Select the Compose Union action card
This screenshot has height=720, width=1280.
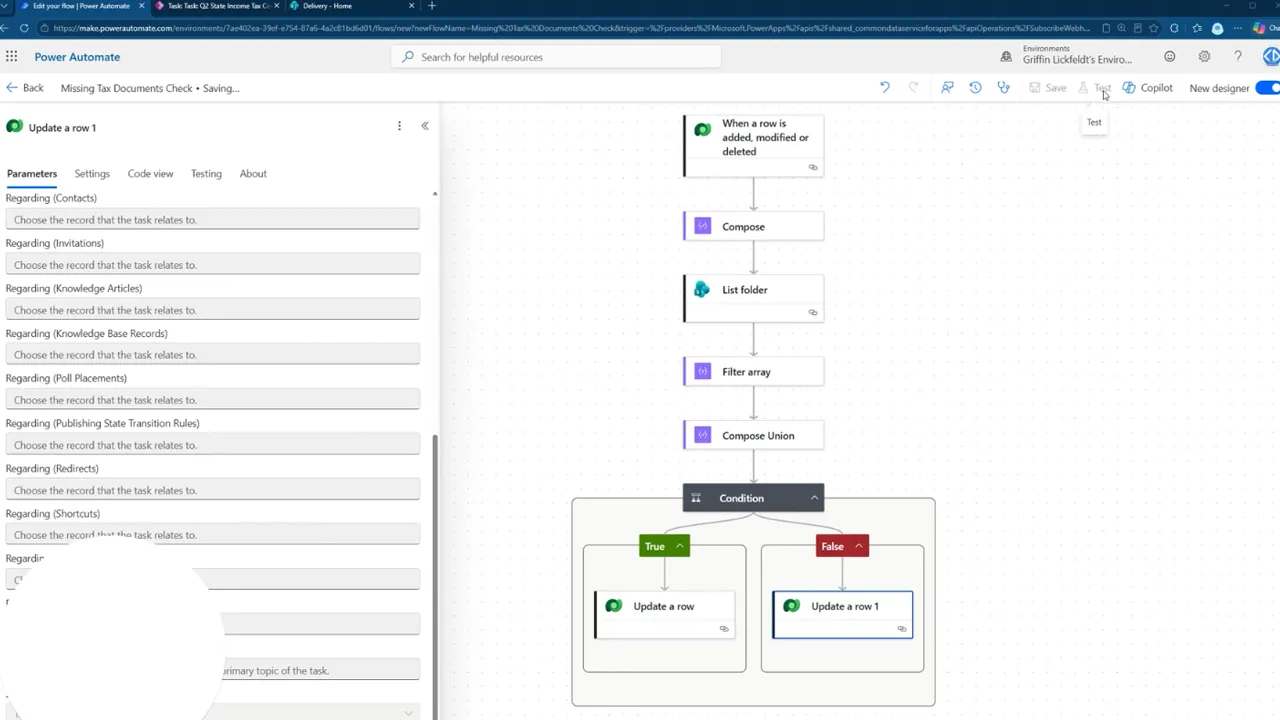(754, 436)
